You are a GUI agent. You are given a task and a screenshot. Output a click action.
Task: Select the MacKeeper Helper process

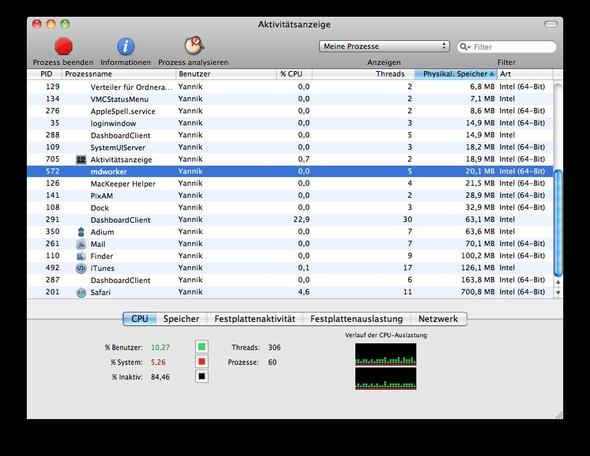(x=290, y=184)
